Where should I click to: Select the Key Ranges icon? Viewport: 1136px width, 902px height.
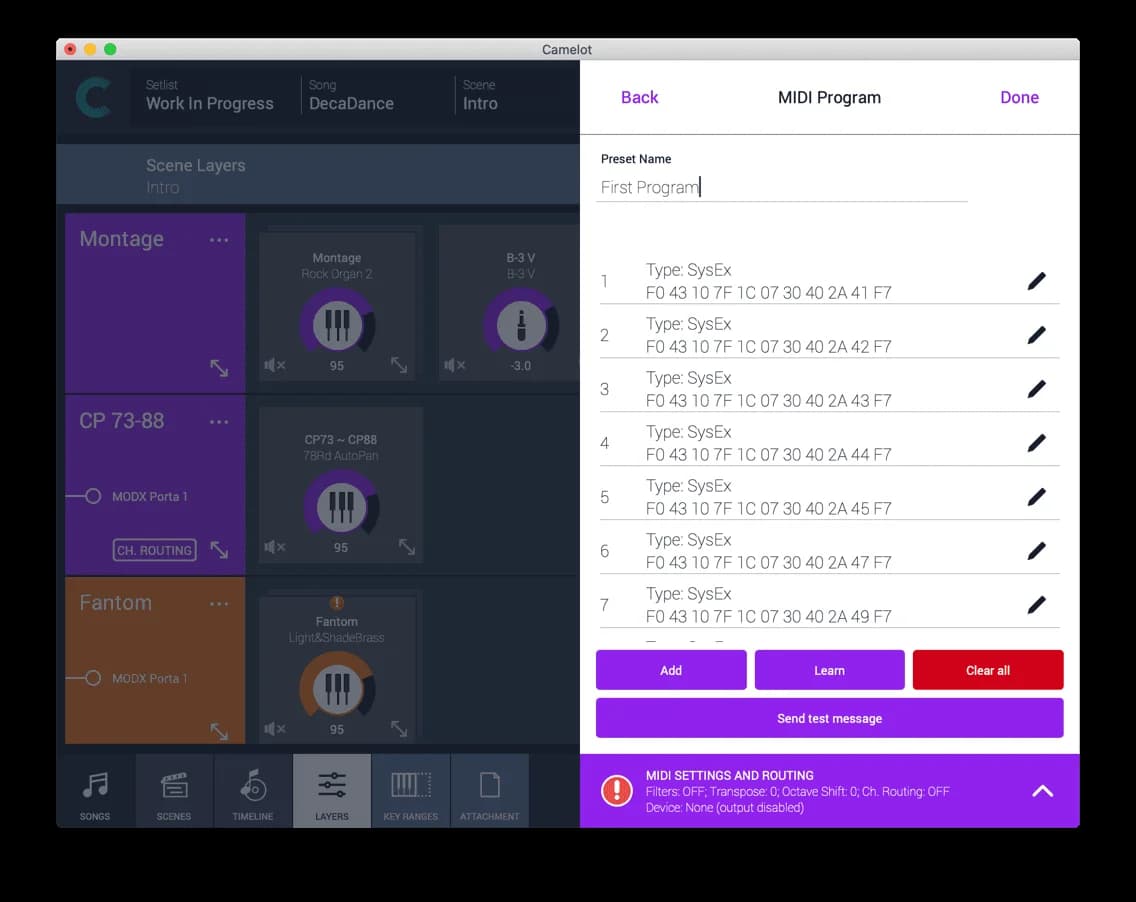click(x=410, y=791)
